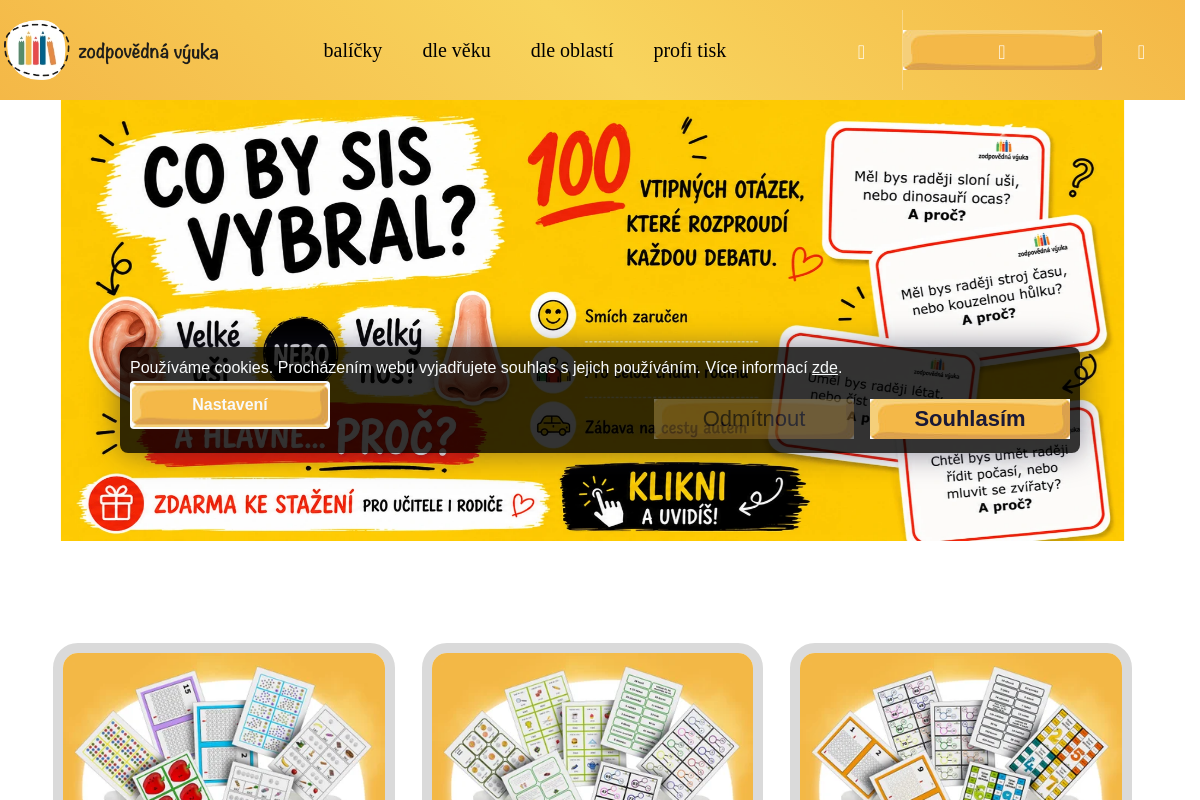Click the rightmost icon in the header
Viewport: 1200px width, 800px height.
pos(1141,52)
